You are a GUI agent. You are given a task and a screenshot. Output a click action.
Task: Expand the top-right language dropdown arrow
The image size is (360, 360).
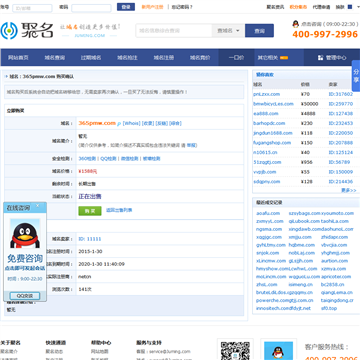(358, 7)
